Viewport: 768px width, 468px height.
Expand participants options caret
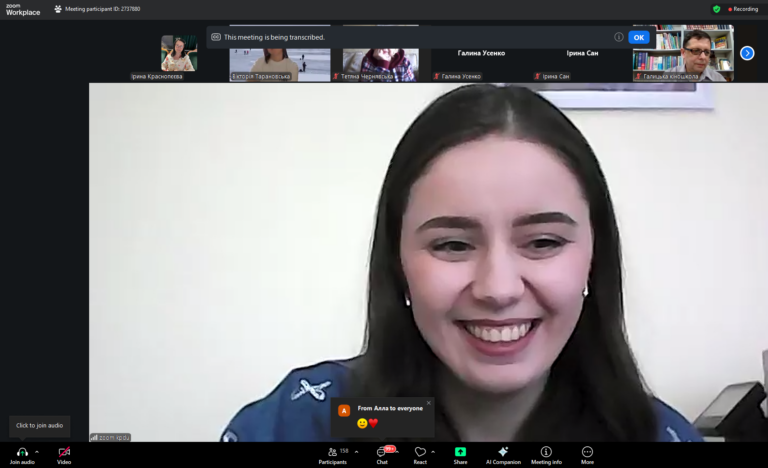(357, 452)
